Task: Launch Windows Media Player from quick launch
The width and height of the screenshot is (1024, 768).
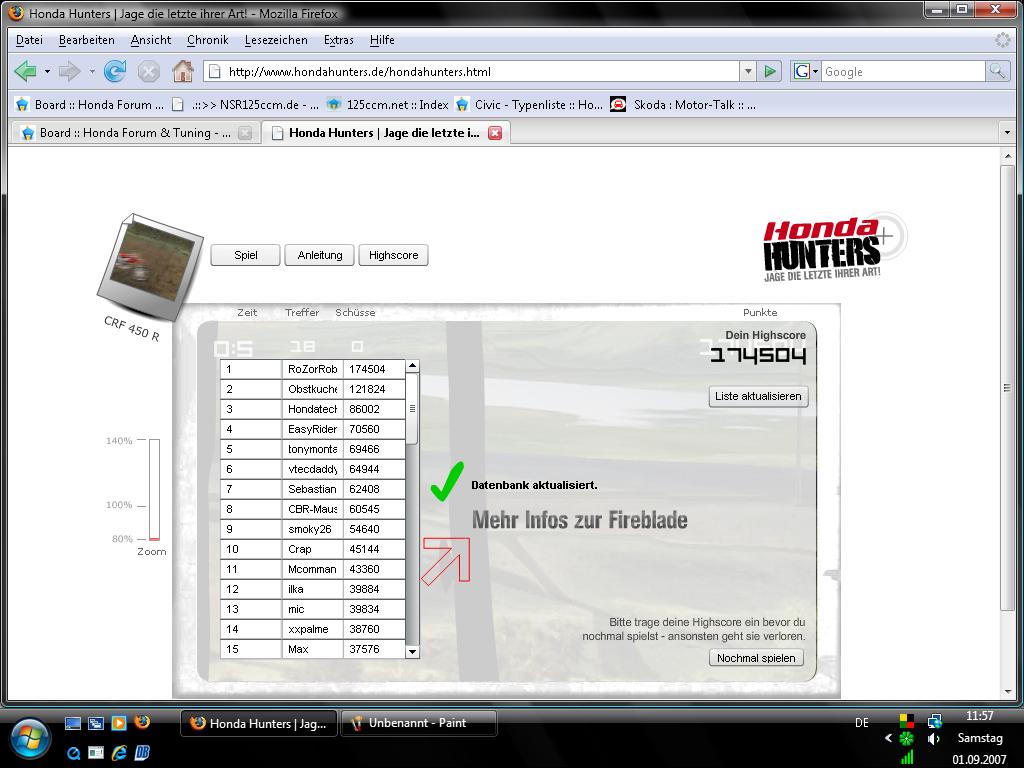Action: coord(119,723)
